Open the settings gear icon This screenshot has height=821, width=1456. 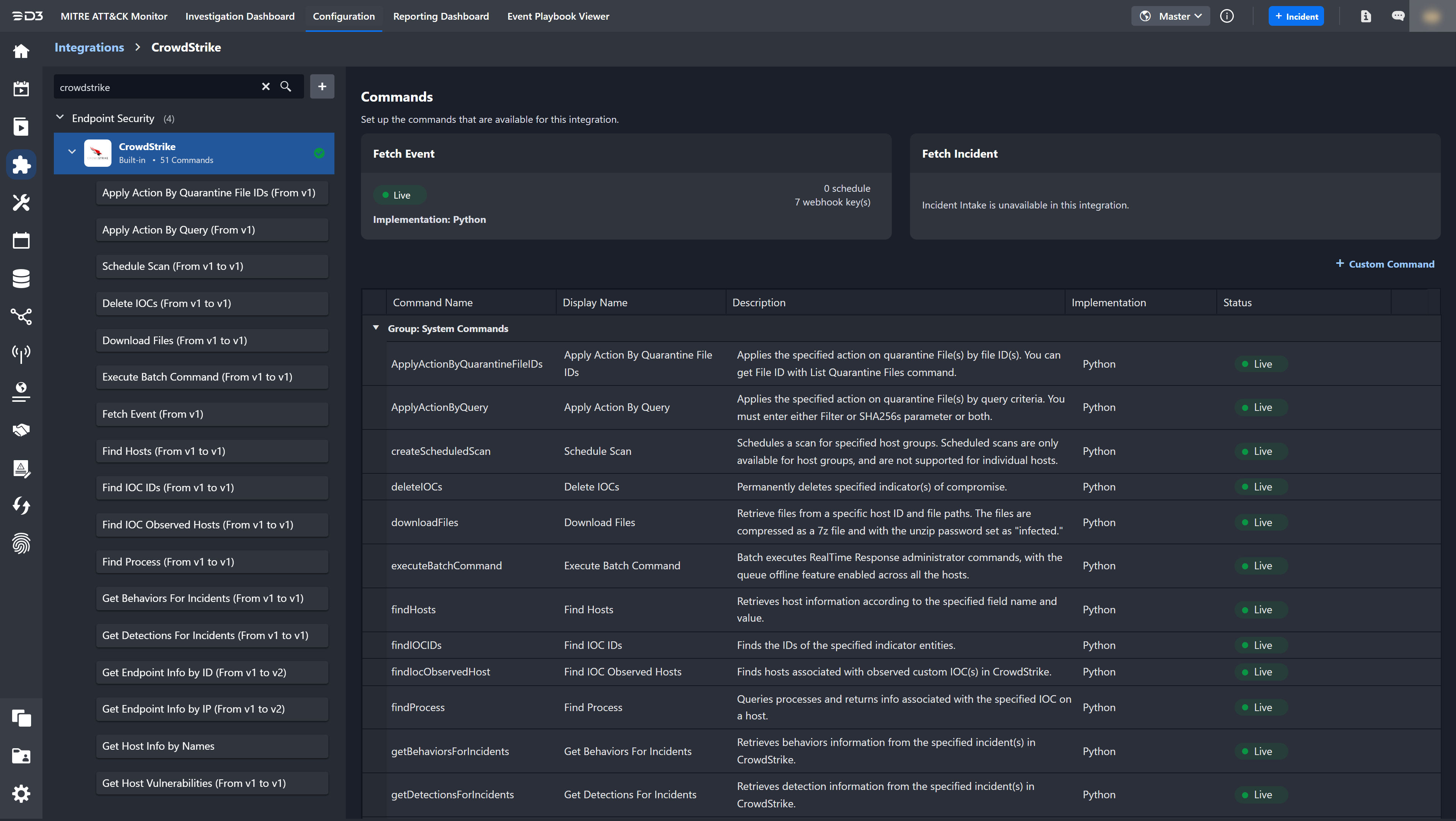[21, 793]
